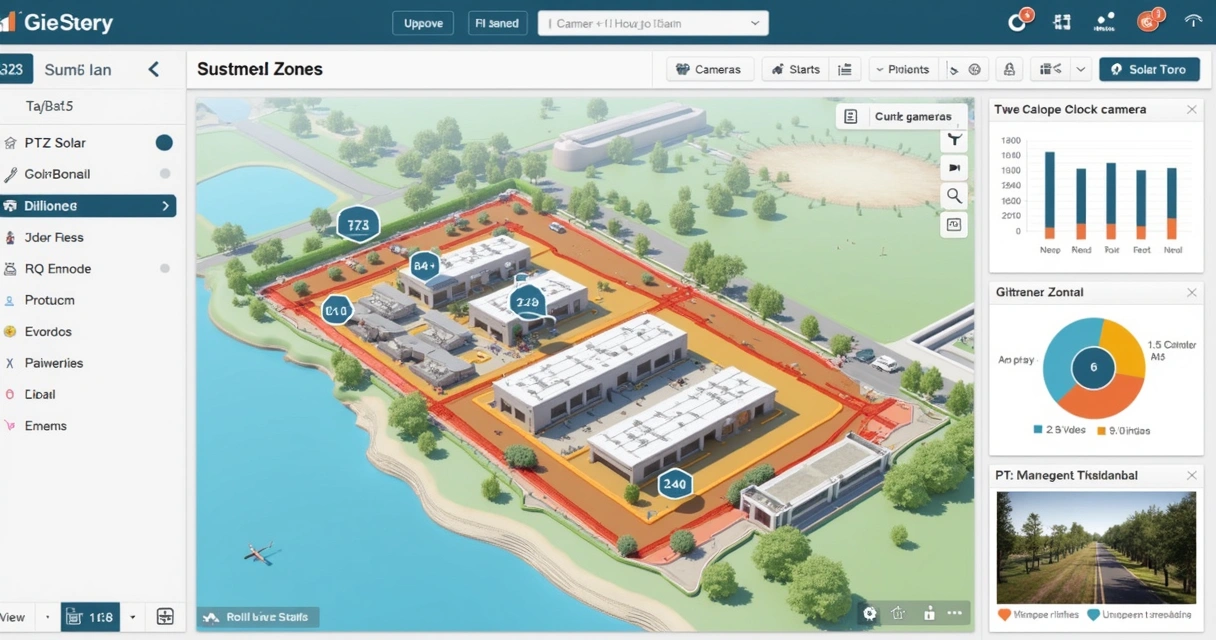1216x640 pixels.
Task: Click the Cunk gameras button
Action: tap(902, 117)
